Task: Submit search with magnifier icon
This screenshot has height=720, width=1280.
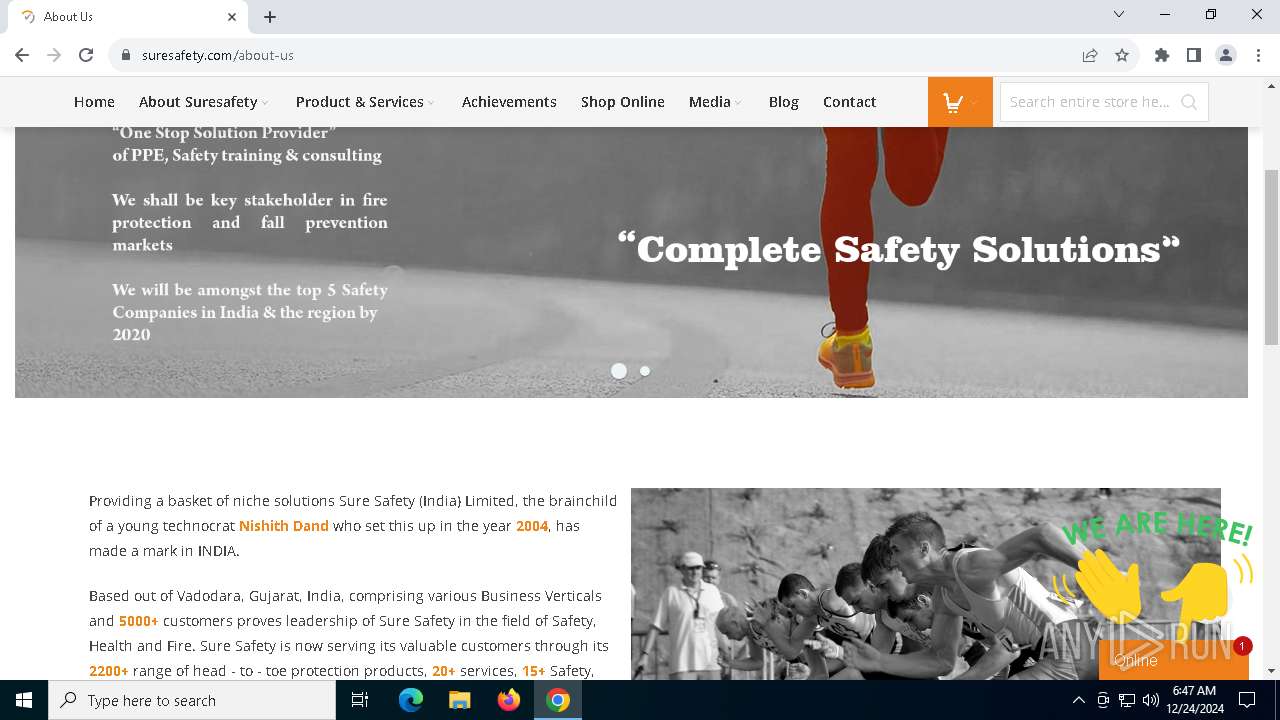Action: coord(1189,102)
